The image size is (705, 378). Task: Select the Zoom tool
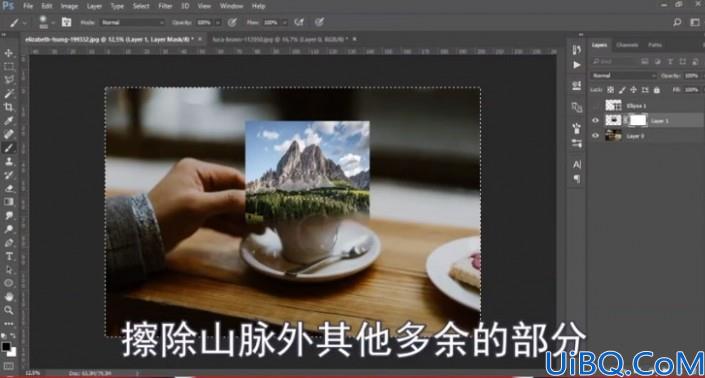tap(9, 310)
